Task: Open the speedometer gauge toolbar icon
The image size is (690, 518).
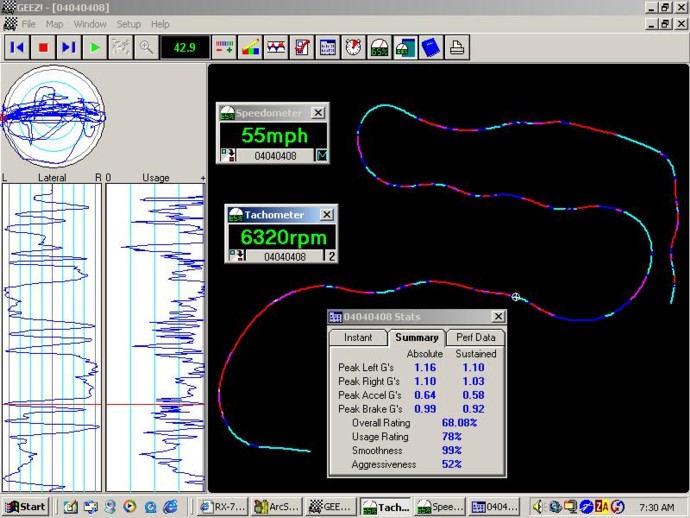Action: [380, 47]
